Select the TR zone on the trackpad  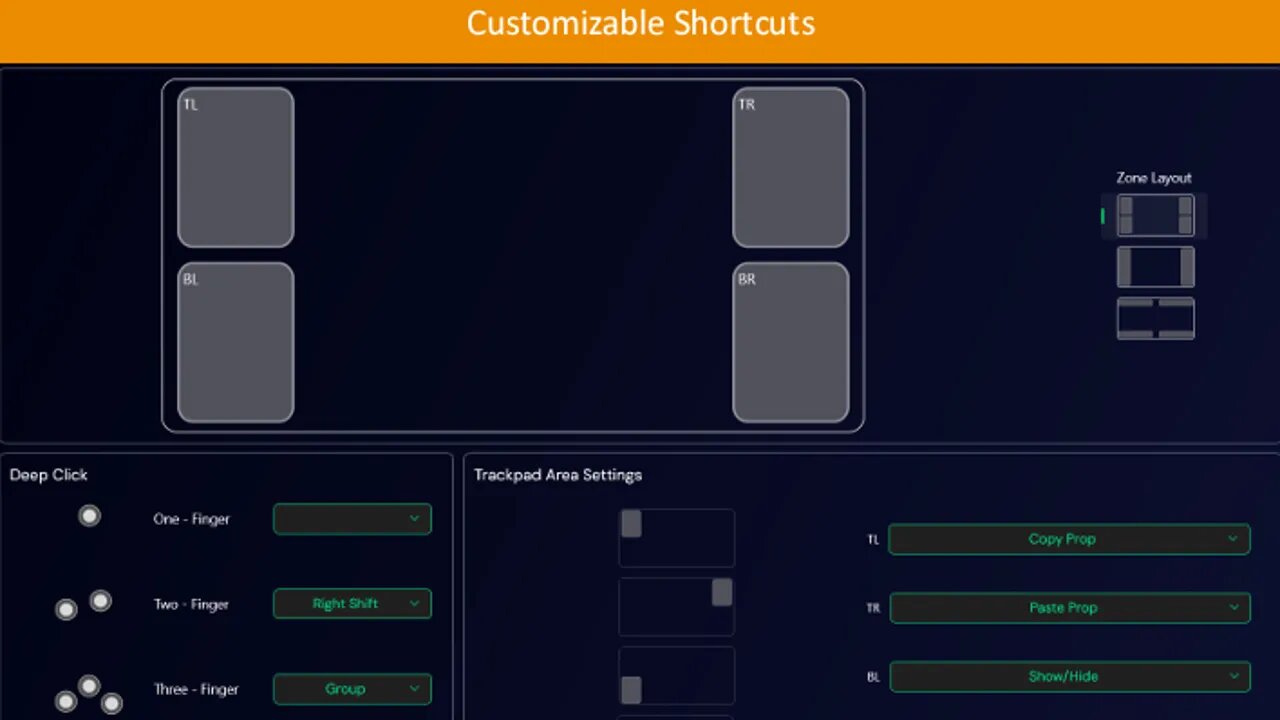[x=791, y=167]
